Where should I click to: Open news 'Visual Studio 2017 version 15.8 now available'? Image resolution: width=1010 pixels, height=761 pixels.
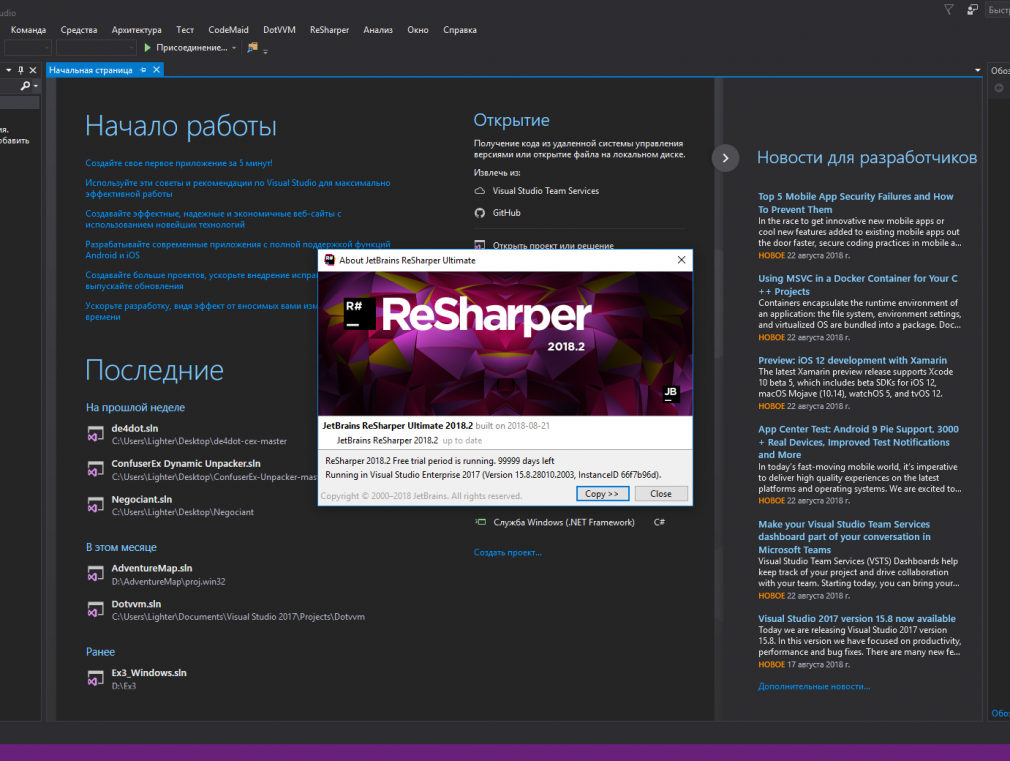click(x=857, y=619)
